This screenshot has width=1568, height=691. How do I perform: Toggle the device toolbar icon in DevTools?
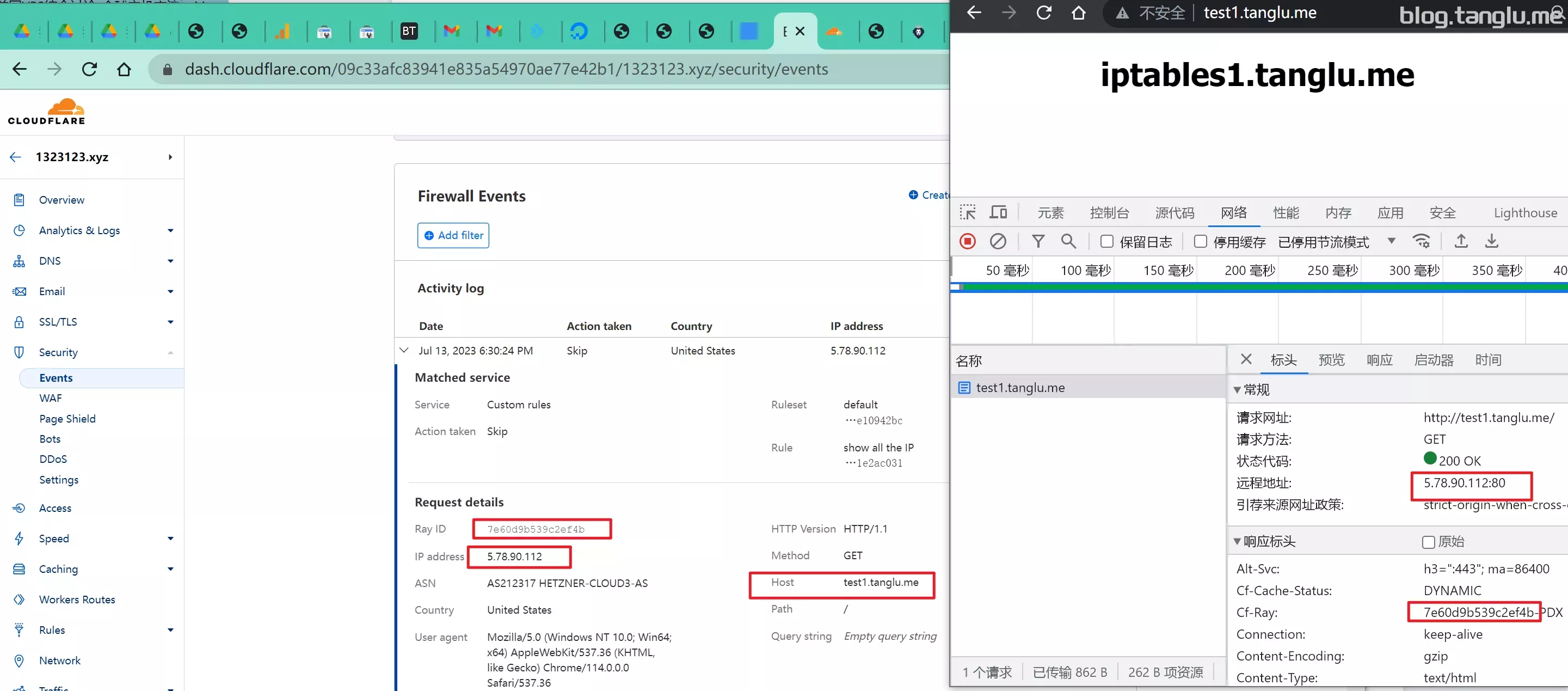click(998, 212)
